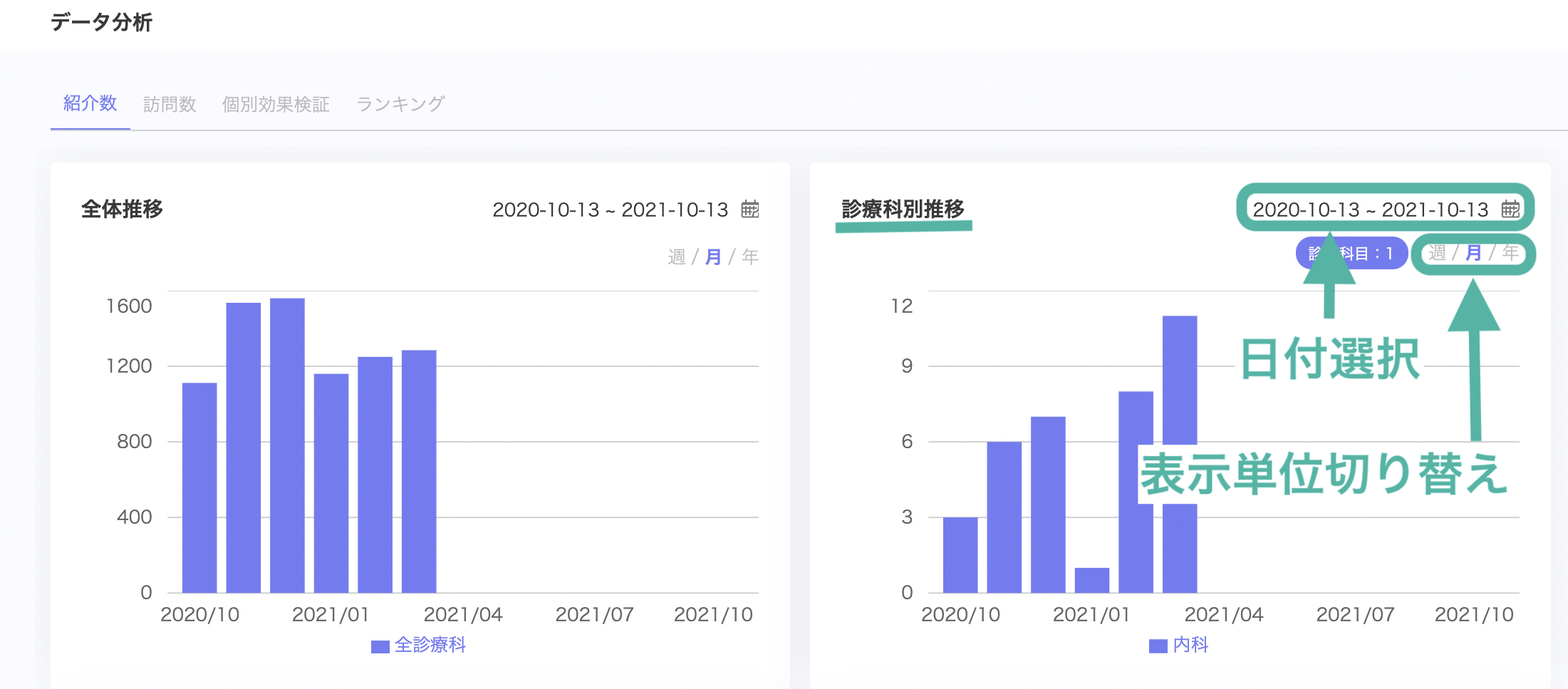
Task: Open the 個別効果検証 tab
Action: [x=276, y=104]
